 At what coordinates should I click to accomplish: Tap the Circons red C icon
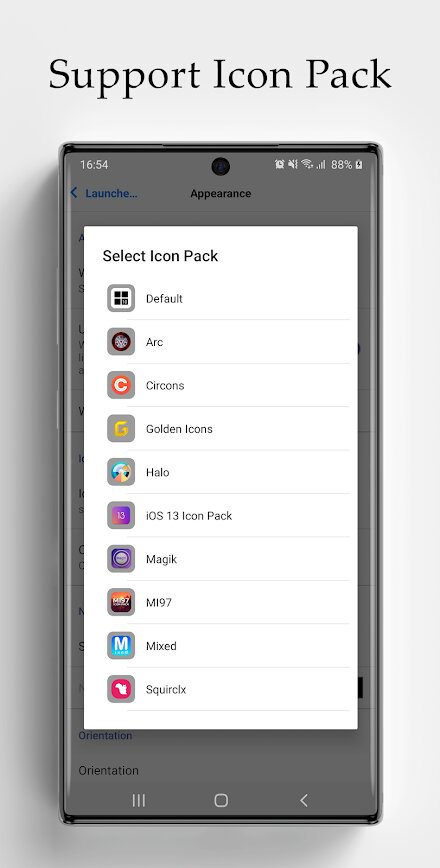[x=121, y=385]
